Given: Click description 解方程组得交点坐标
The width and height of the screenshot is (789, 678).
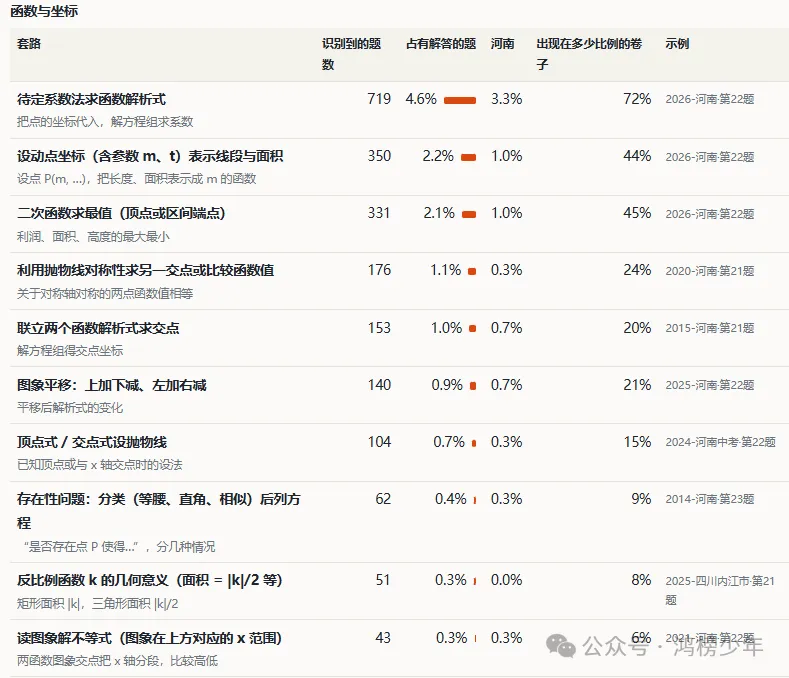Looking at the screenshot, I should point(70,350).
